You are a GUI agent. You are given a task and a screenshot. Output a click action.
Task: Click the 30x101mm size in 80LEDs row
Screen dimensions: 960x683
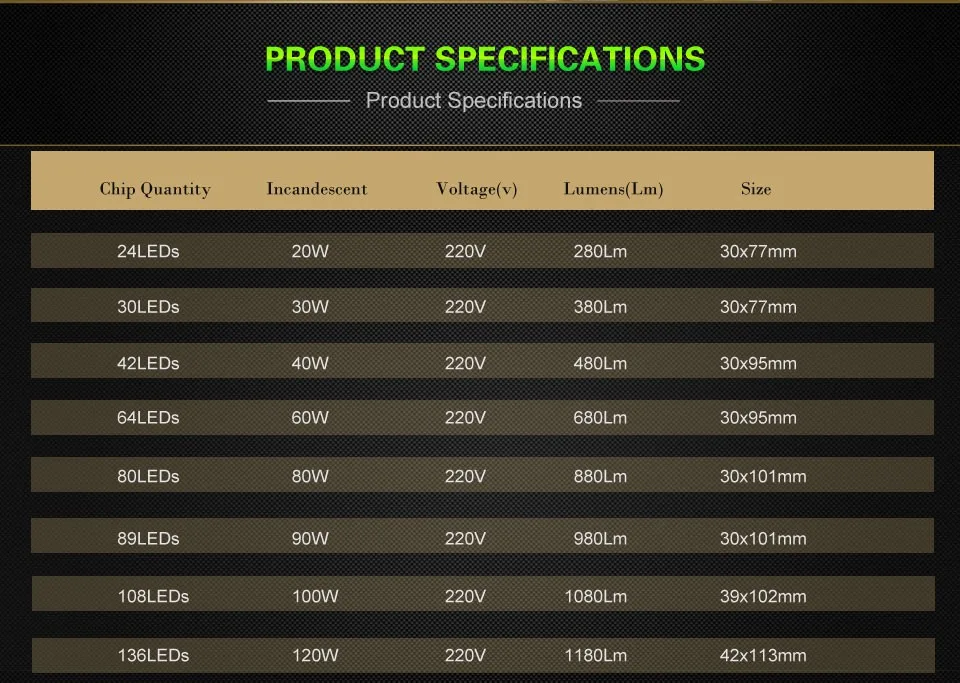[763, 477]
